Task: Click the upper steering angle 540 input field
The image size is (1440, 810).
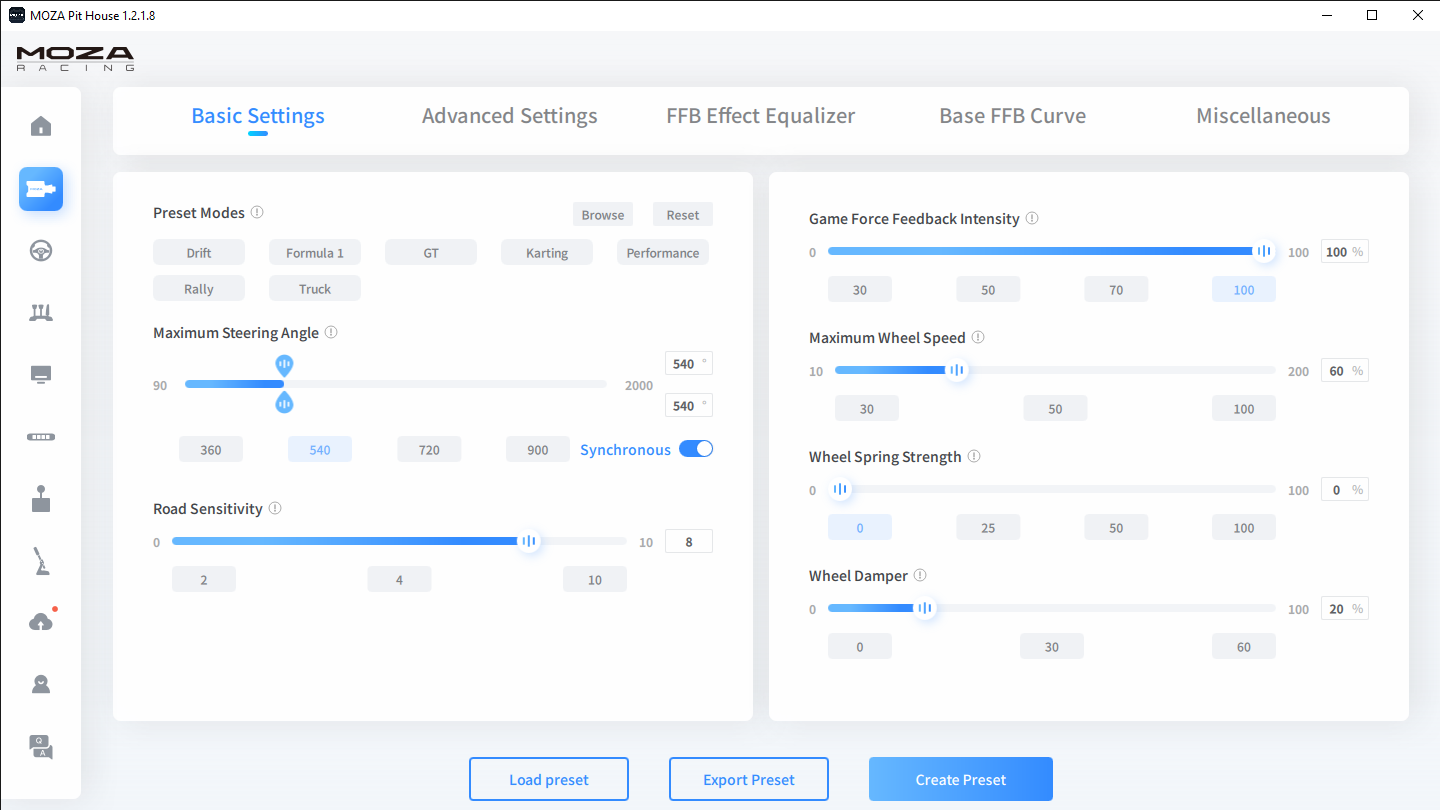Action: [689, 364]
